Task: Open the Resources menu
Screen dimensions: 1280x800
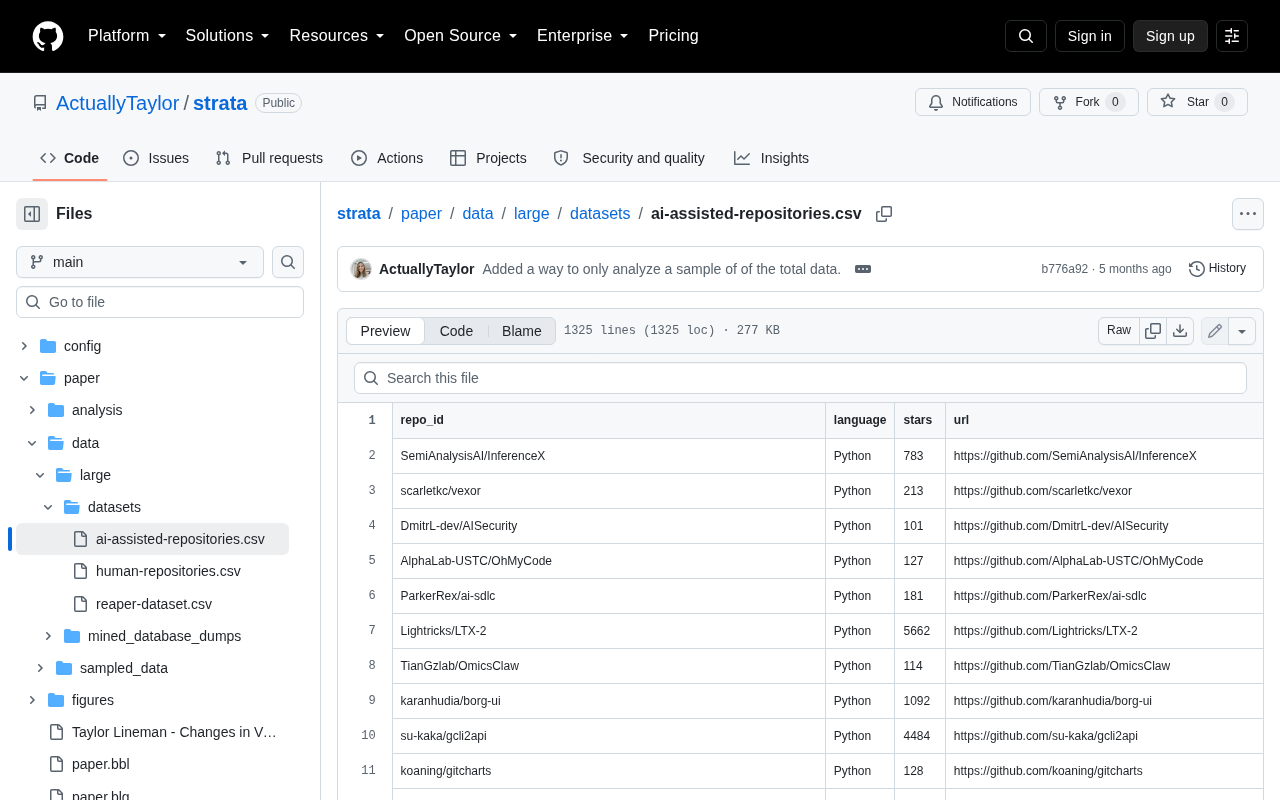Action: [x=337, y=36]
